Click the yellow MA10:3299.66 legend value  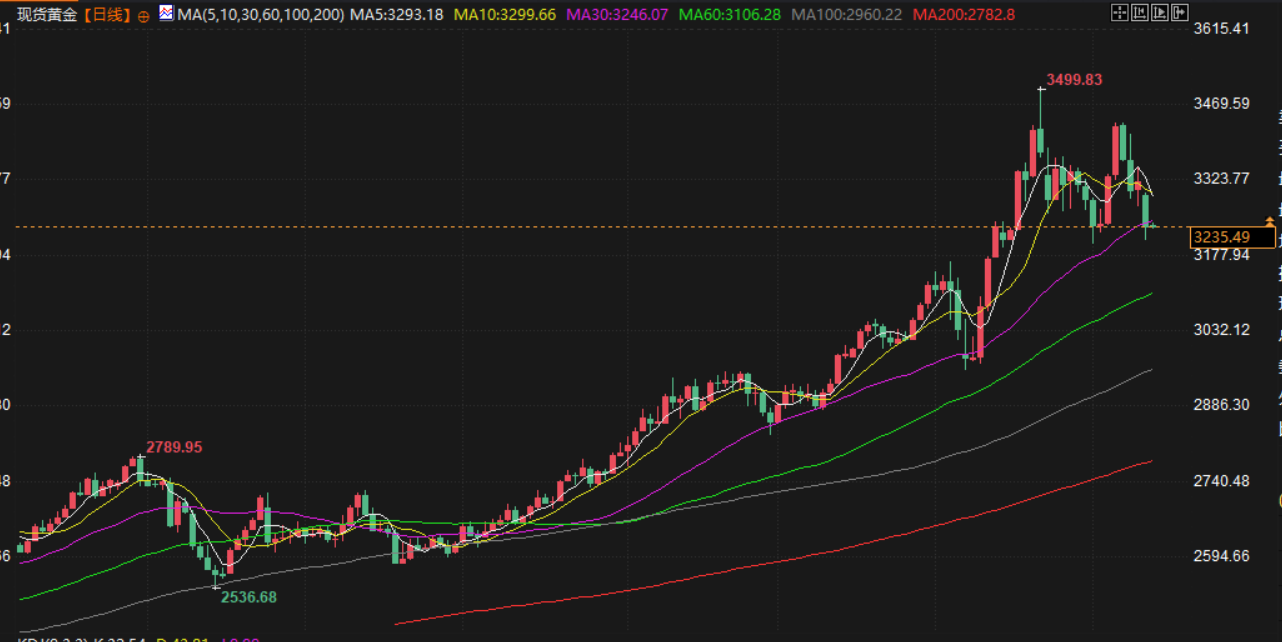(505, 15)
